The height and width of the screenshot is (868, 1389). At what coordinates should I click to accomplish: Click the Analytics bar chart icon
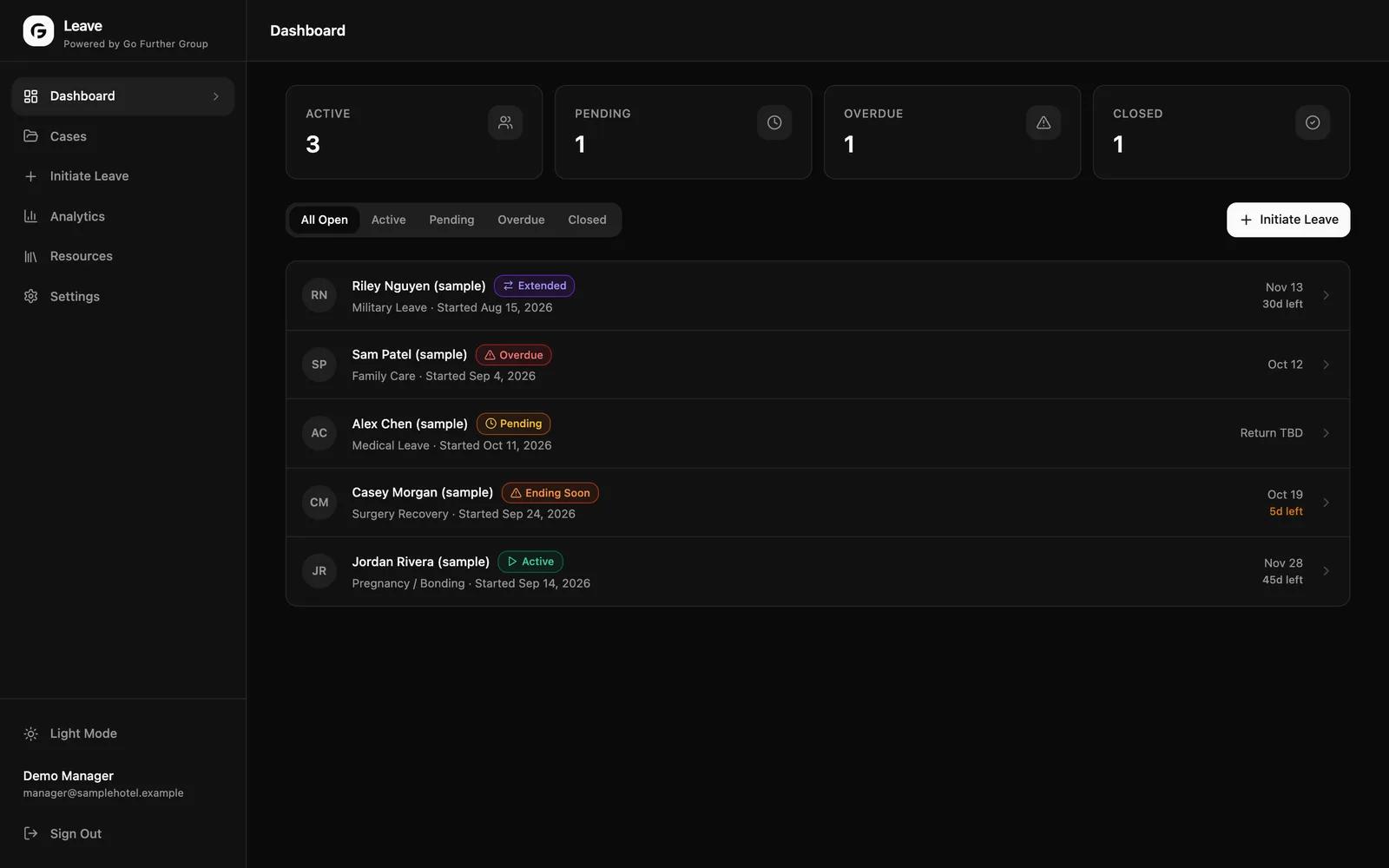pos(30,216)
